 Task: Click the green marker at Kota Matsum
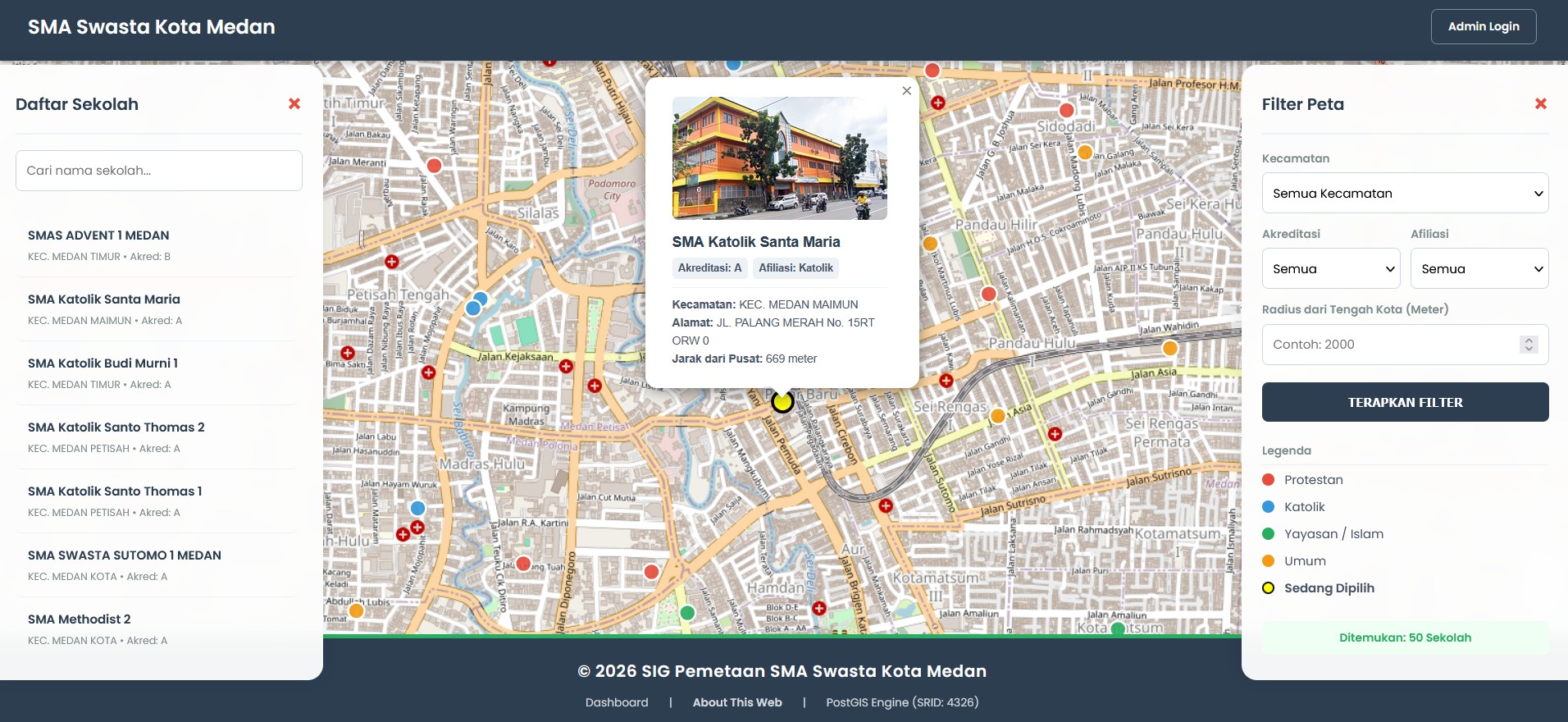tap(1117, 629)
